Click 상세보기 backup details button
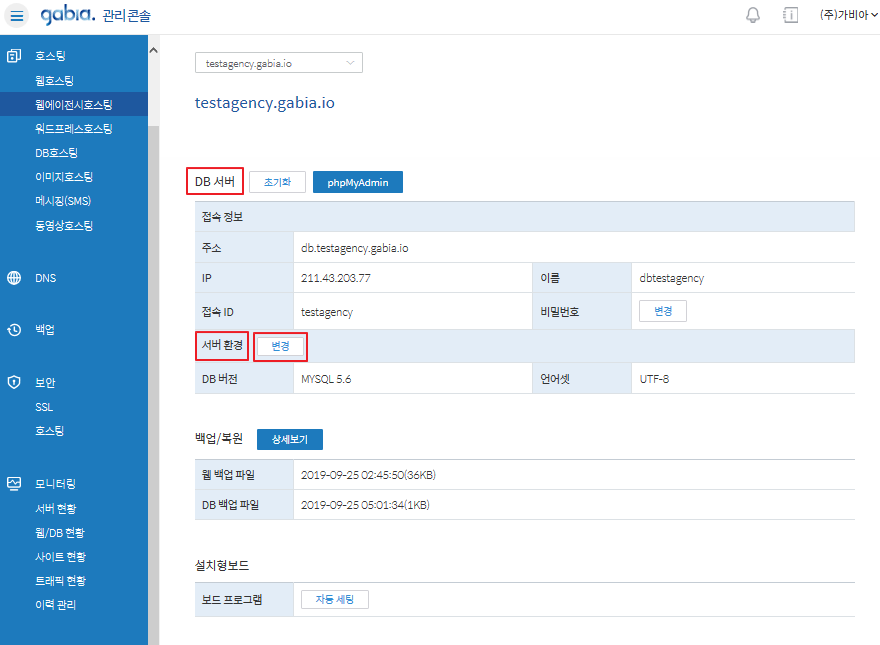Image resolution: width=880 pixels, height=645 pixels. point(290,440)
